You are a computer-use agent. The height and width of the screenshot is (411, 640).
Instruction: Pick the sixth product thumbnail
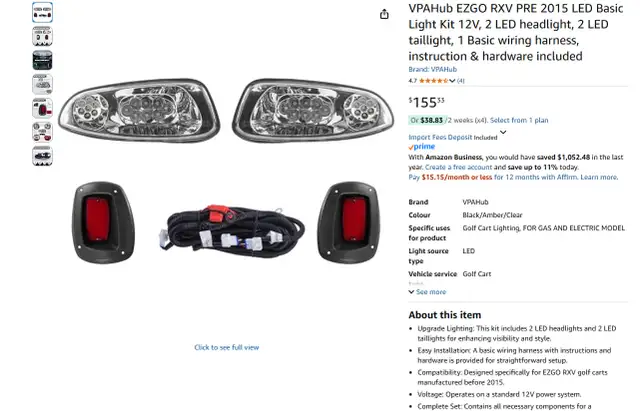[x=42, y=132]
